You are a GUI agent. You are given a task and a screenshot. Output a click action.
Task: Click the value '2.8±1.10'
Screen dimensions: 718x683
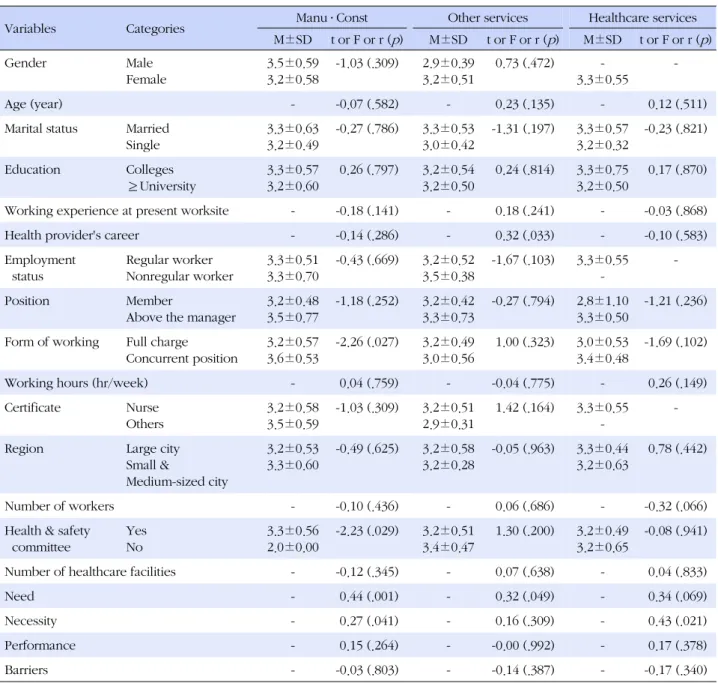click(x=602, y=301)
